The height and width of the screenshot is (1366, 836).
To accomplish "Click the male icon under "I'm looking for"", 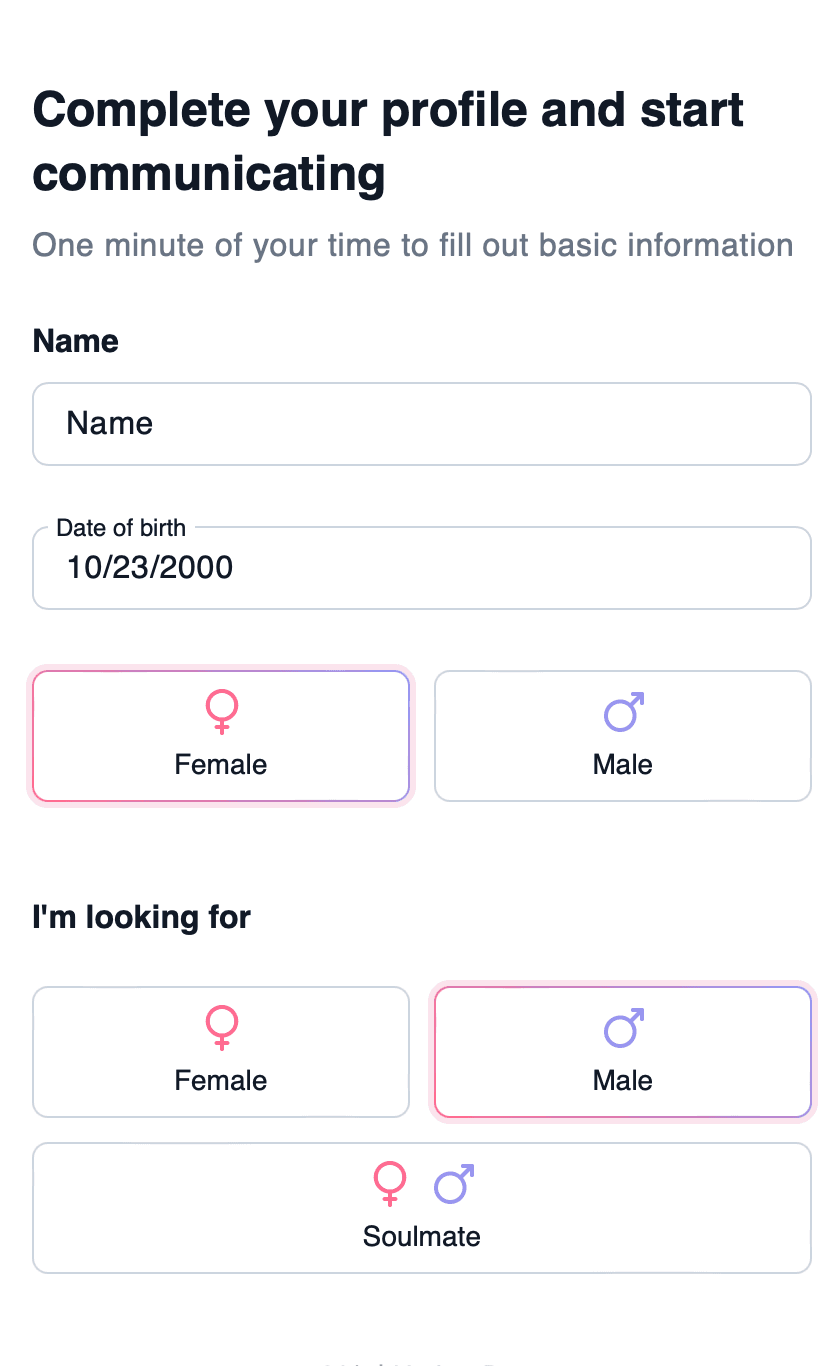I will pyautogui.click(x=622, y=1027).
